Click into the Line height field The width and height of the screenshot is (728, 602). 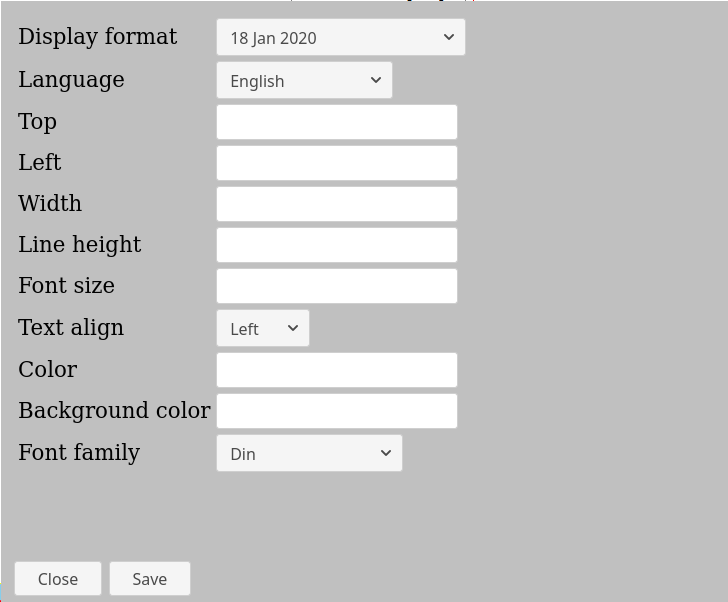click(337, 246)
